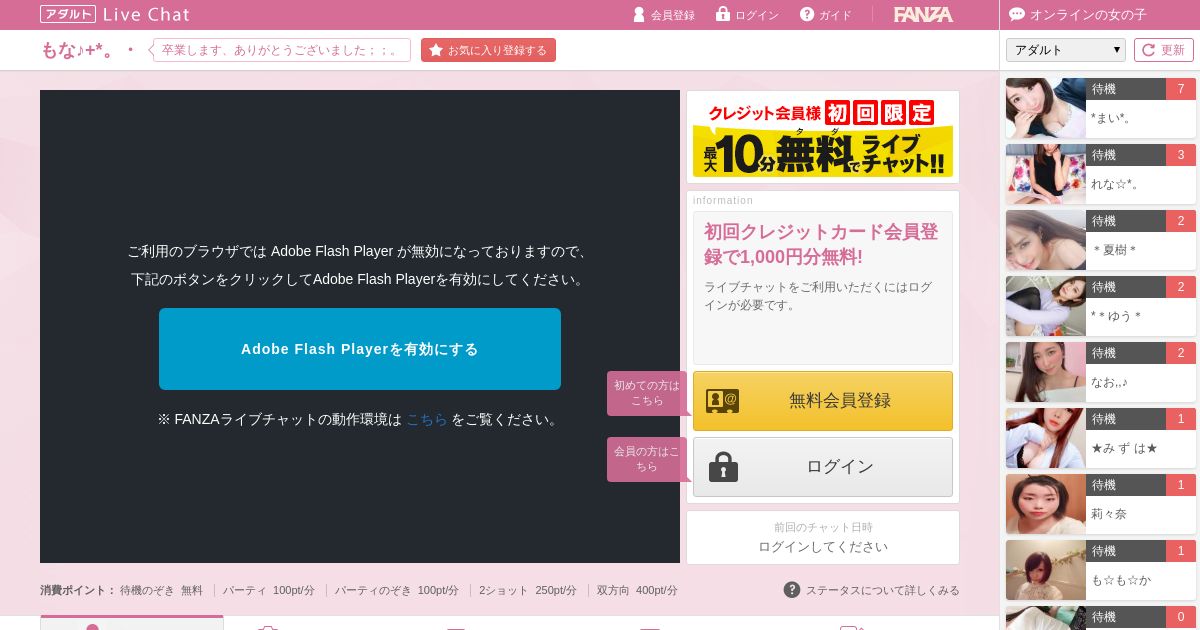
Task: Click the 会員の方はこちら tag
Action: (647, 459)
